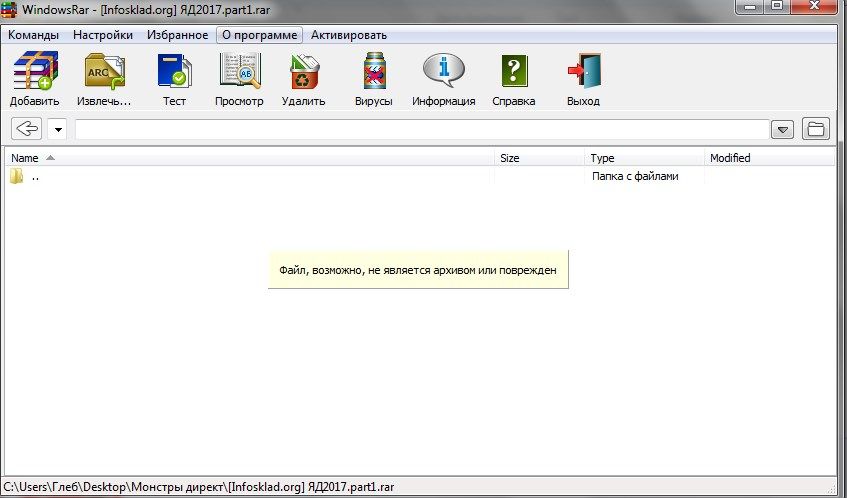Expand the address bar dropdown arrow
Viewport: 847px width, 498px height.
point(782,130)
